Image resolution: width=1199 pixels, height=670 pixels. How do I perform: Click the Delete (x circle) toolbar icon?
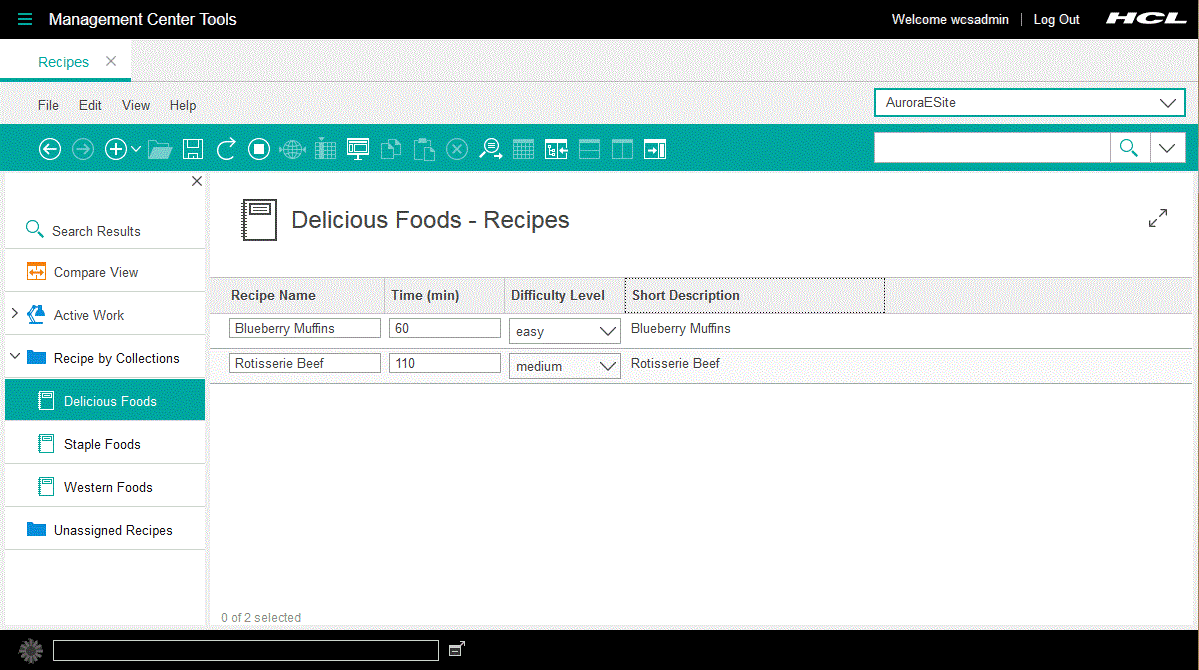pyautogui.click(x=457, y=148)
